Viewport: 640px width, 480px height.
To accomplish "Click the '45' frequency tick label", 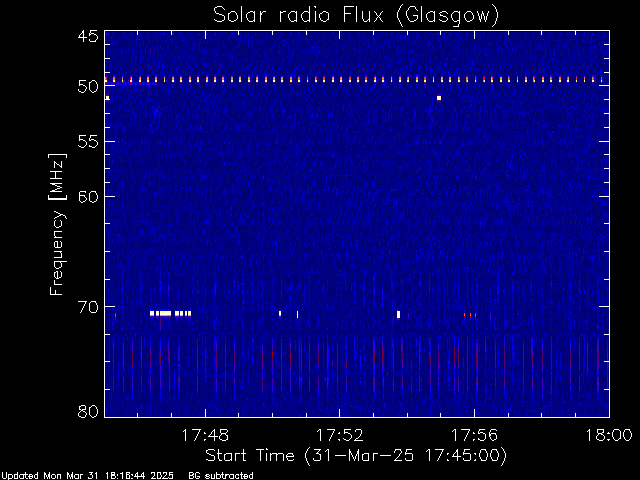I will 88,36.
